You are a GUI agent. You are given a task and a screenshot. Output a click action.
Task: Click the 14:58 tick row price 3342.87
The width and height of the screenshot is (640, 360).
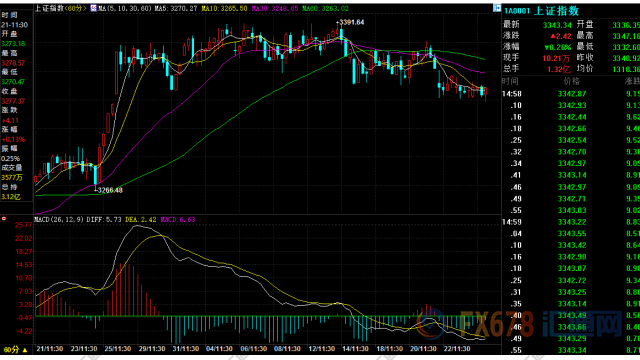(x=572, y=94)
